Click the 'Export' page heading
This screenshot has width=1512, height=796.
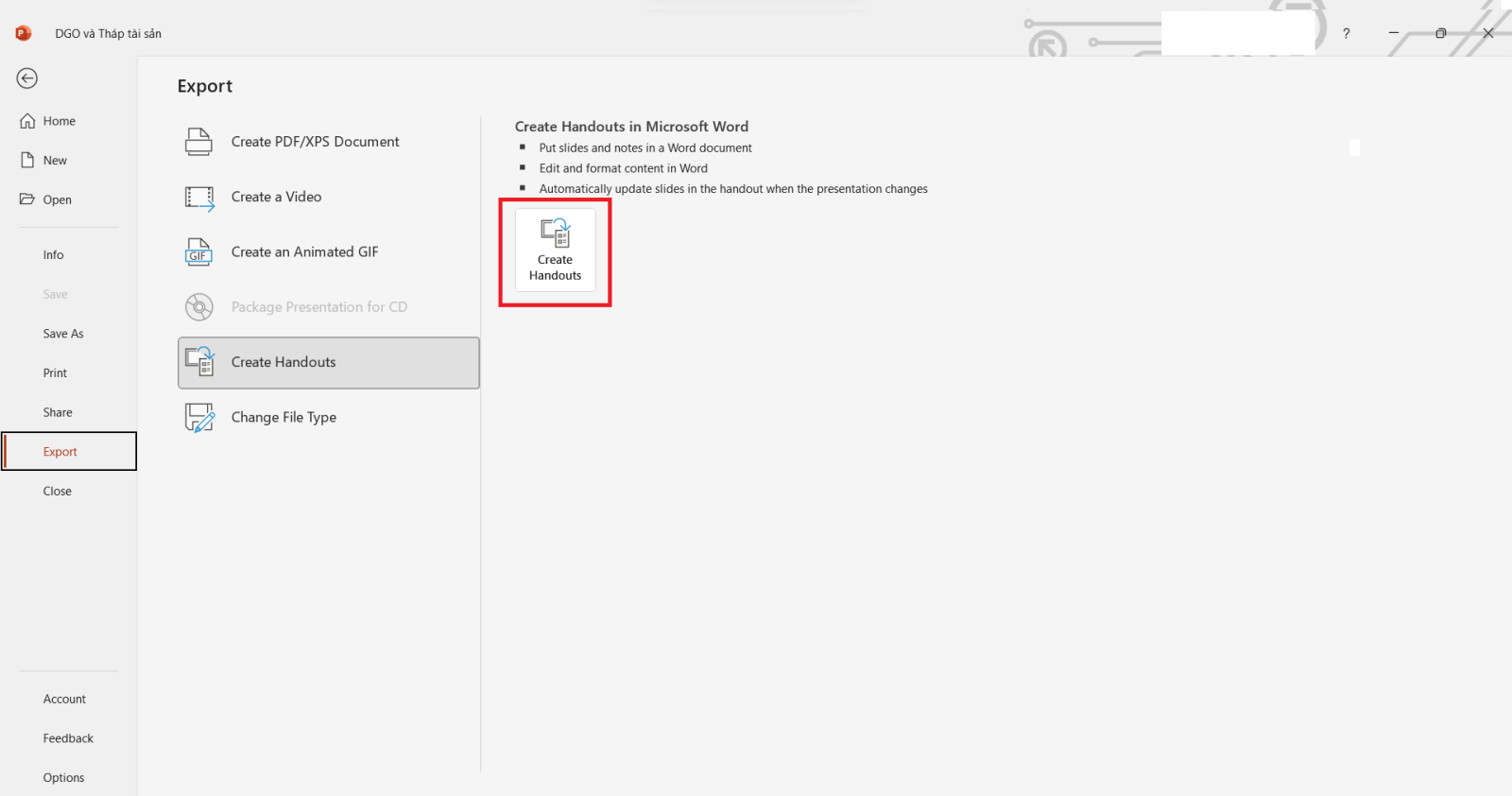[x=205, y=86]
